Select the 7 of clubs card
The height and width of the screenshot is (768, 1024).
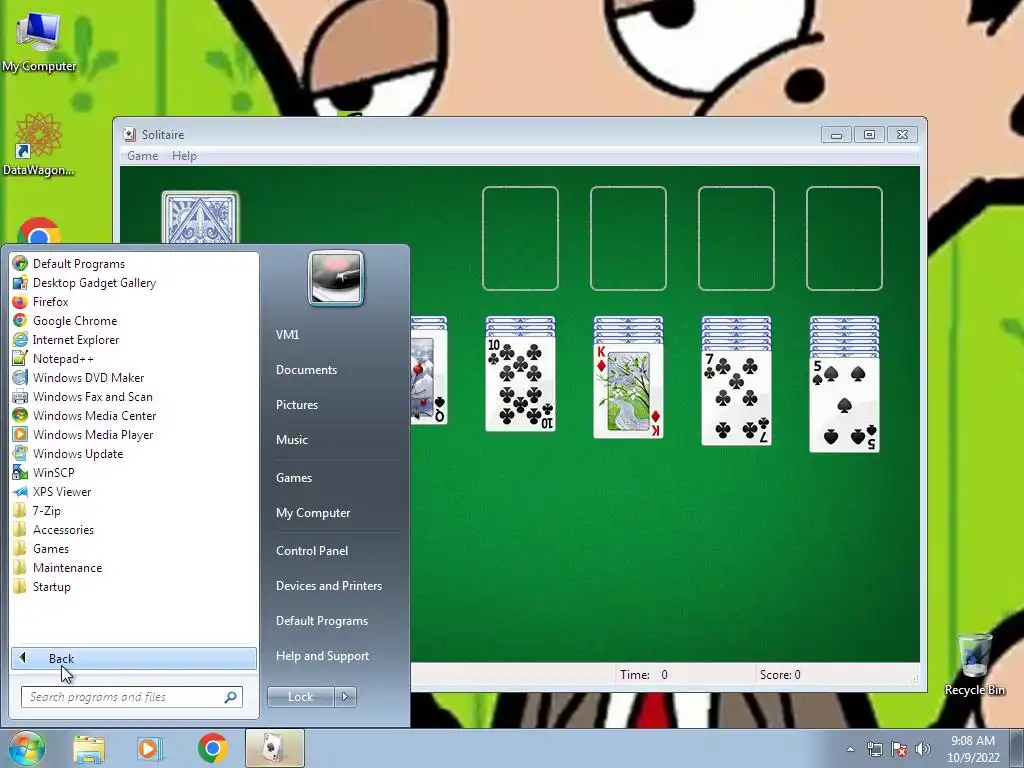click(x=736, y=398)
